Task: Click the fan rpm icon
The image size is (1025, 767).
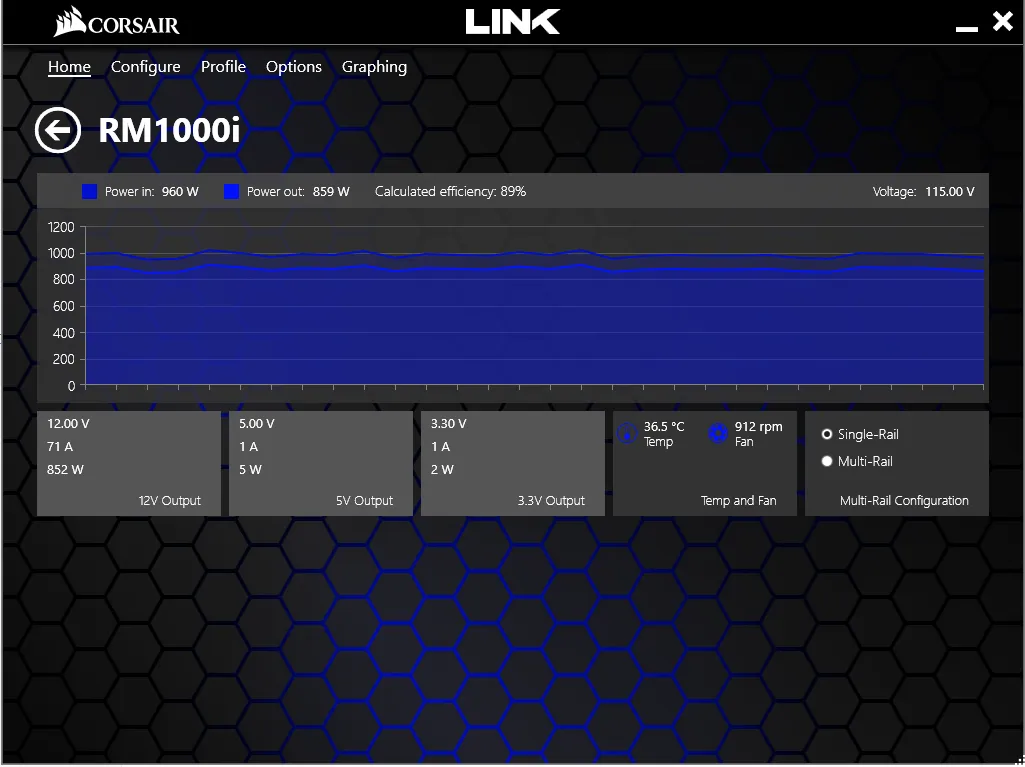Action: (718, 434)
